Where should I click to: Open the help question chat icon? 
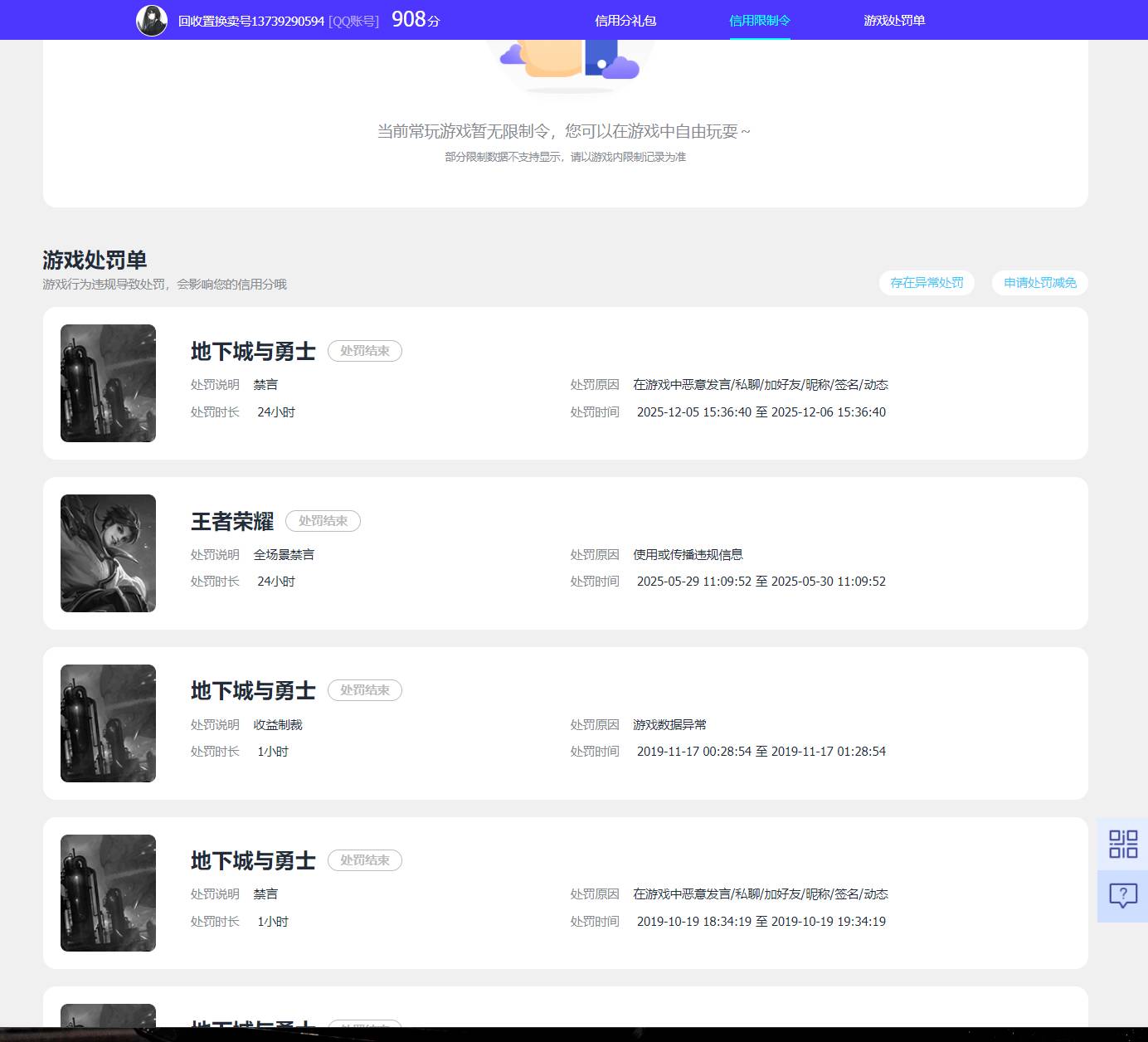1123,895
